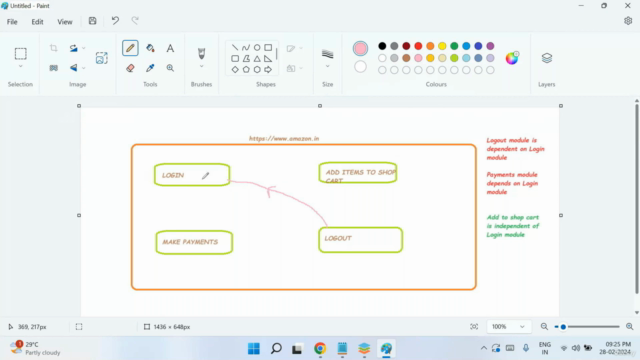This screenshot has height=360, width=640.
Task: Undo the last action
Action: [115, 21]
